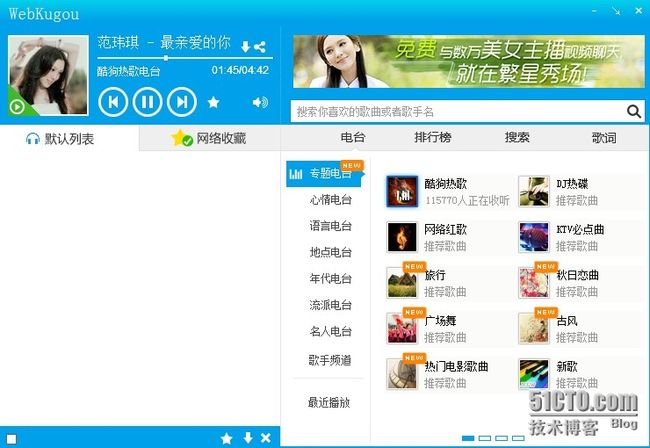Click the play overlay on album cover

17,107
